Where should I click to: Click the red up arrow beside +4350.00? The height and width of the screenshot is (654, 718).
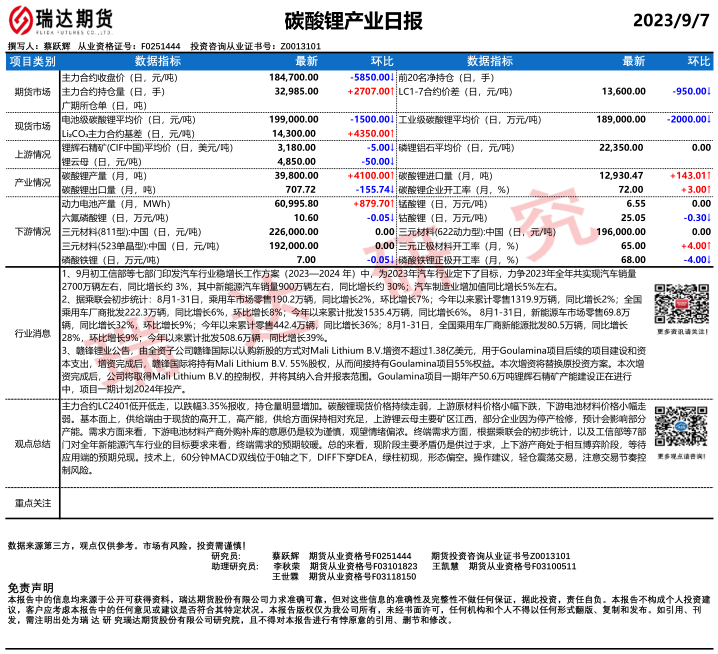pos(393,132)
